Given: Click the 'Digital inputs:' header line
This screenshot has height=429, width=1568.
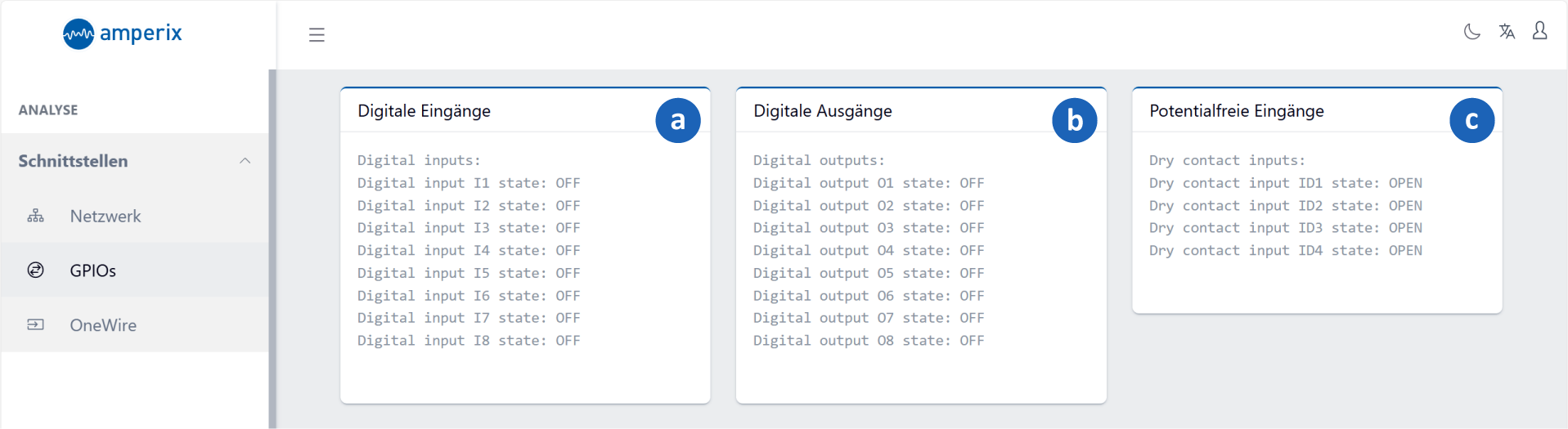Looking at the screenshot, I should point(419,160).
